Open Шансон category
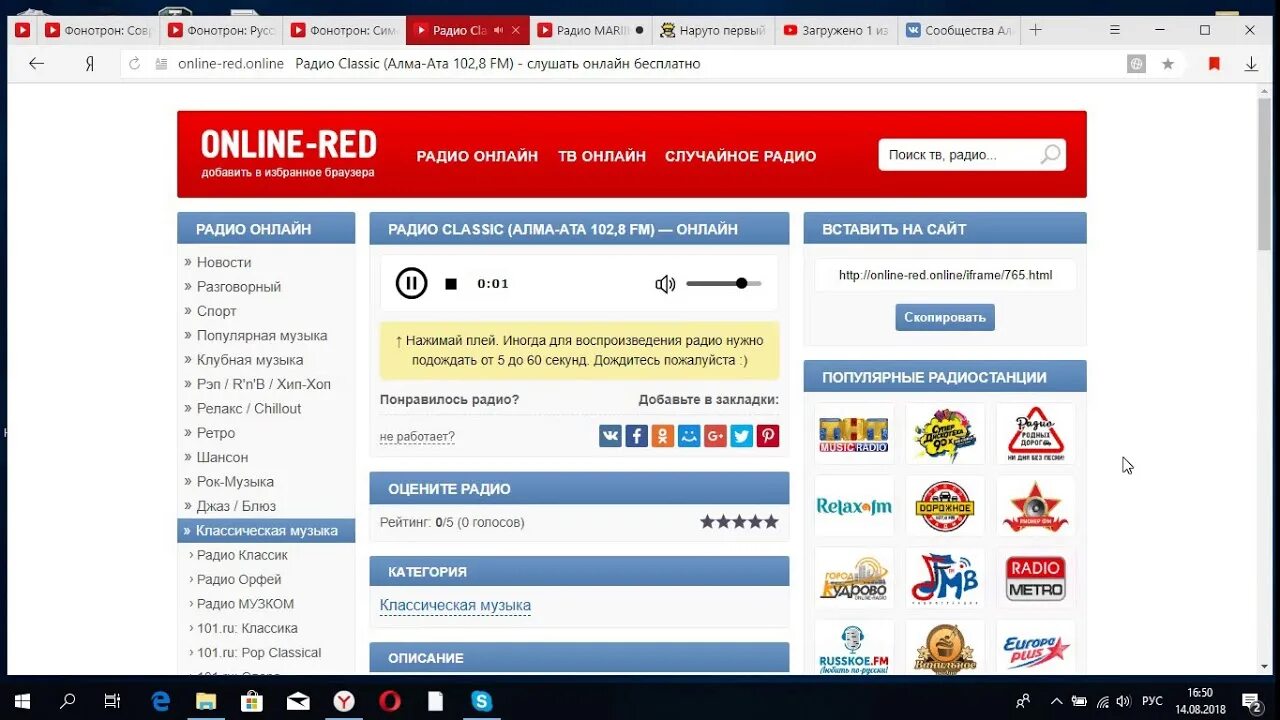Viewport: 1280px width, 720px height. [222, 457]
